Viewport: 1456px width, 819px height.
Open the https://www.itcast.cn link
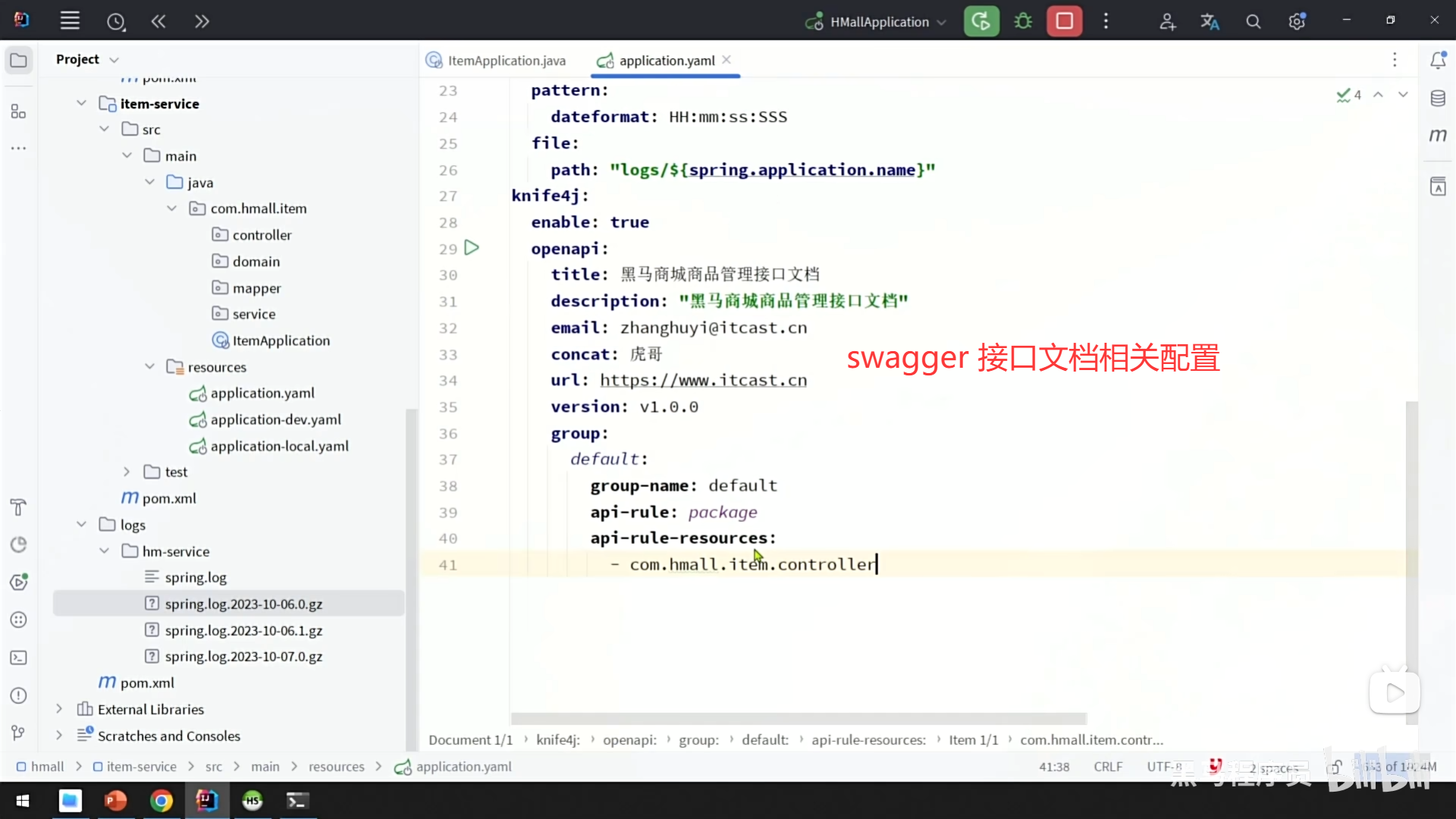[x=703, y=381]
